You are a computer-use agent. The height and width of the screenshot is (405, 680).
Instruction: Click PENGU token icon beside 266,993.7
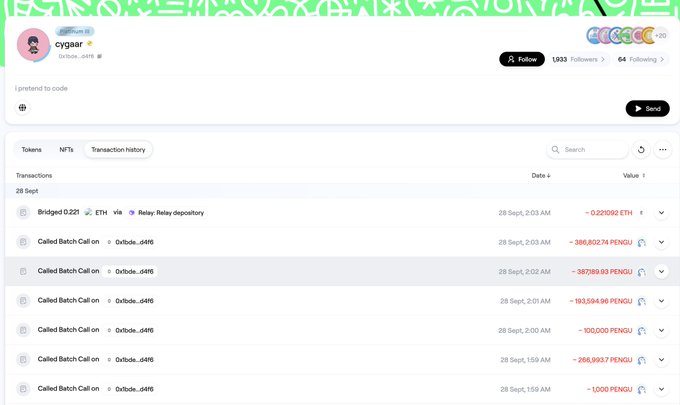coord(641,360)
